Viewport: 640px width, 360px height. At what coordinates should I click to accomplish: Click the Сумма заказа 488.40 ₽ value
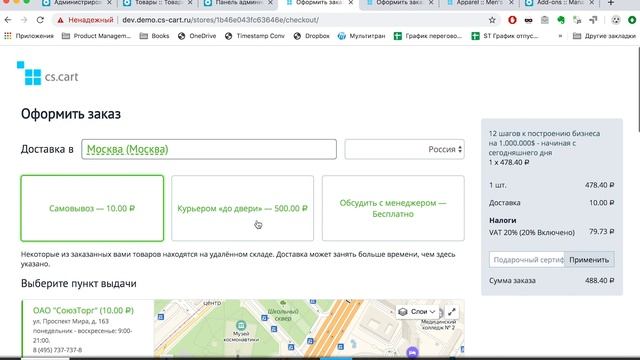600,280
